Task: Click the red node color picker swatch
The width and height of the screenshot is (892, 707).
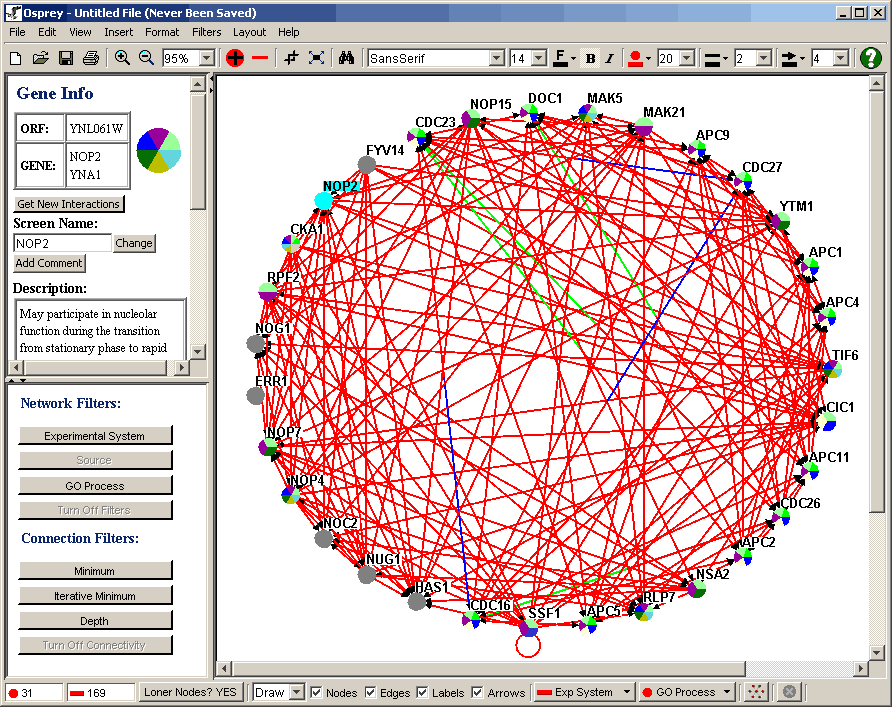Action: tap(634, 58)
